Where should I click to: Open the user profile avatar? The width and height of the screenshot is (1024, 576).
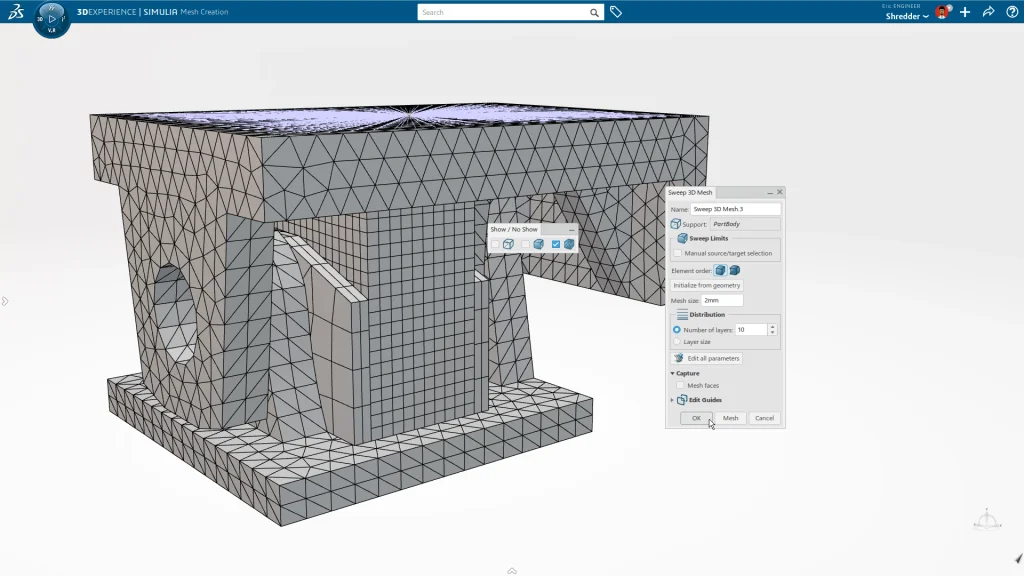pyautogui.click(x=941, y=12)
